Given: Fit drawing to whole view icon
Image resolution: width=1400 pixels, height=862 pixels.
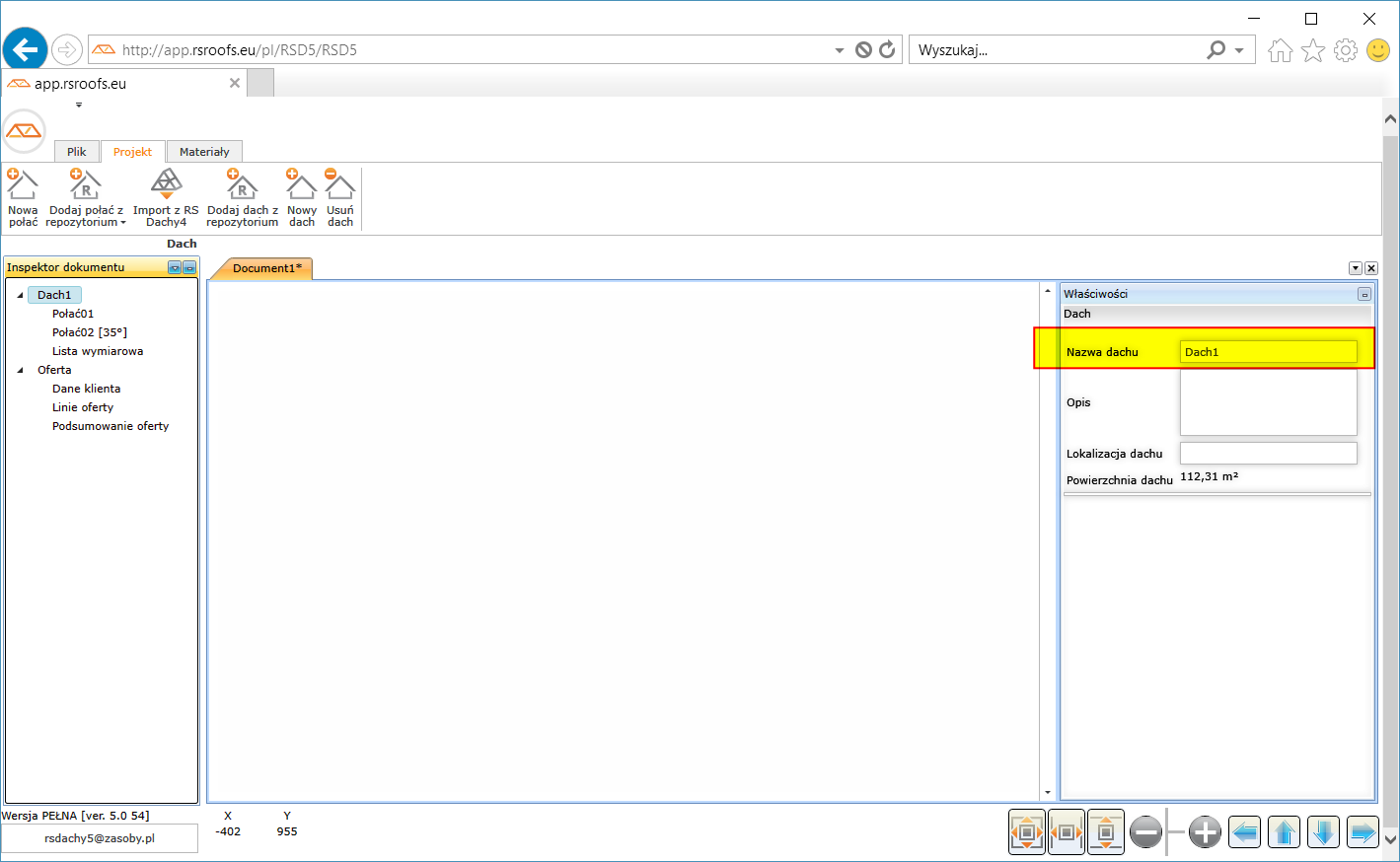Looking at the screenshot, I should [x=1027, y=832].
